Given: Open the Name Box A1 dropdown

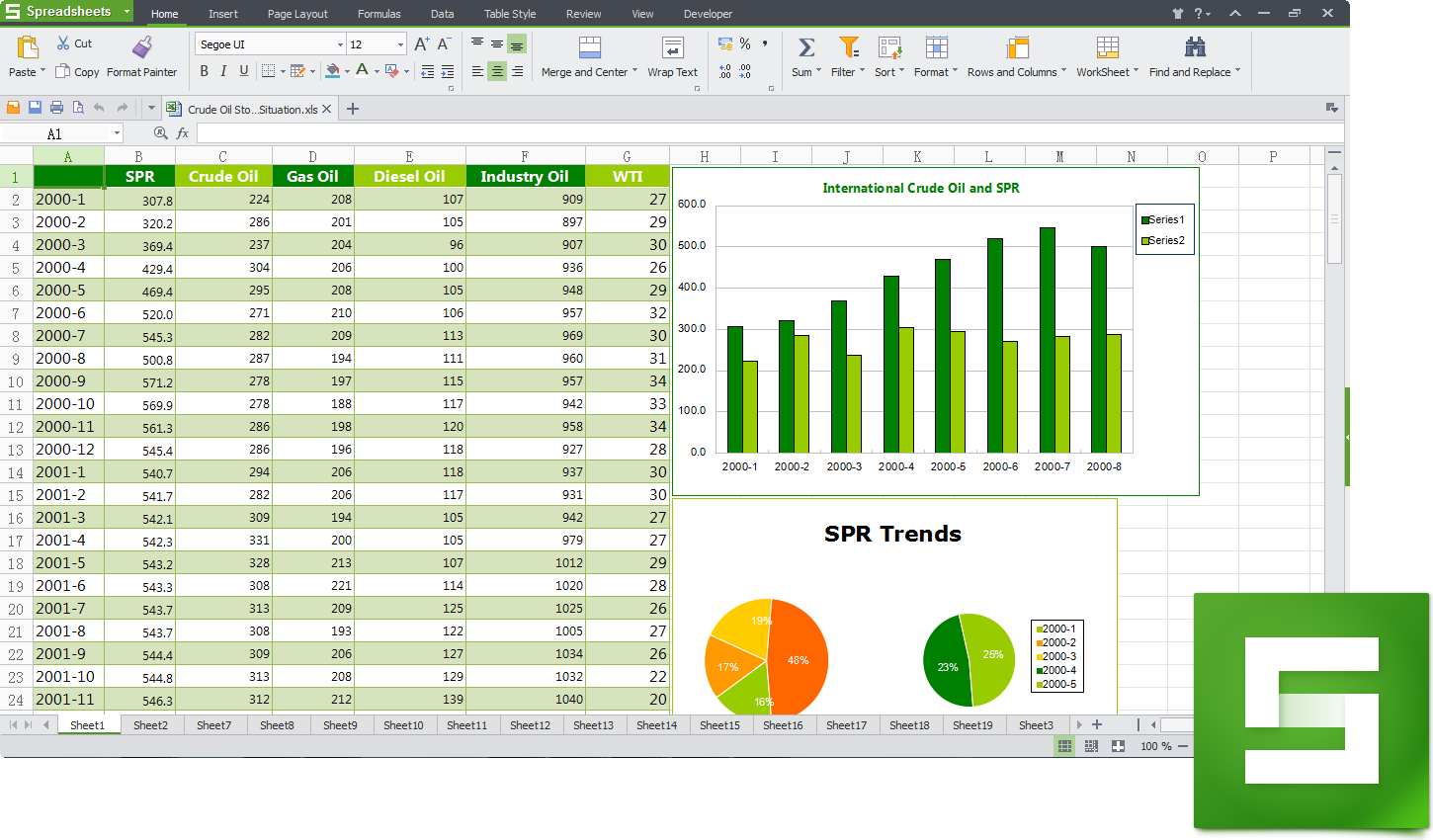Looking at the screenshot, I should click(117, 133).
